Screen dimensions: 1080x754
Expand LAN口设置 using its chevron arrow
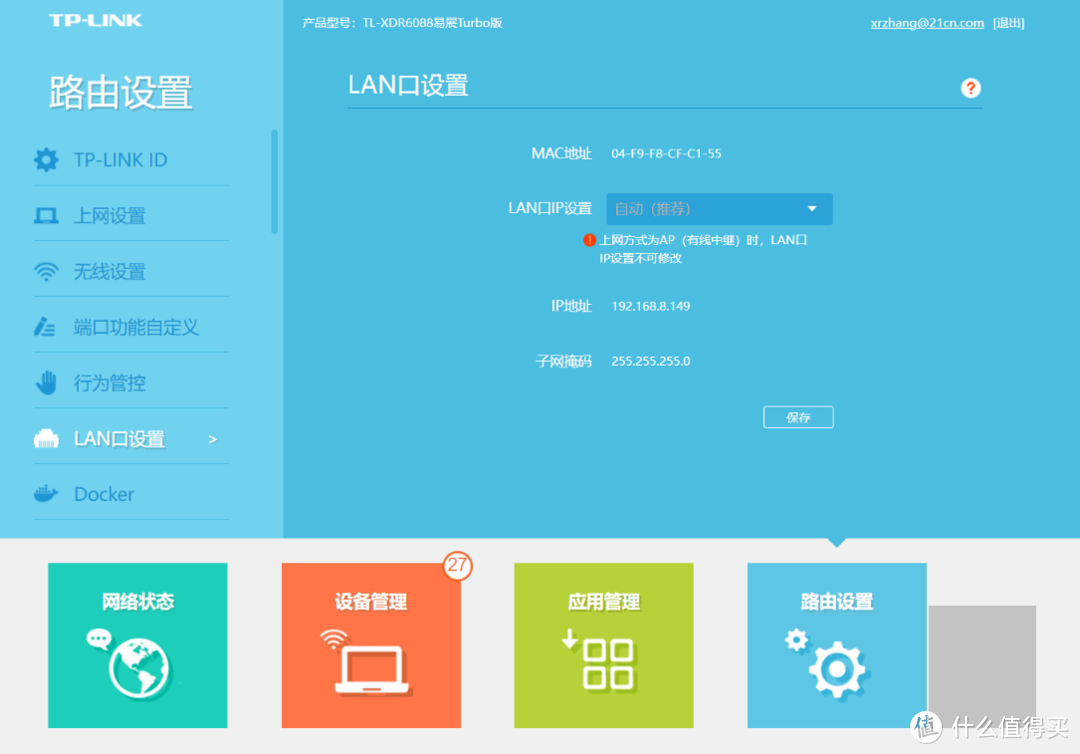211,438
